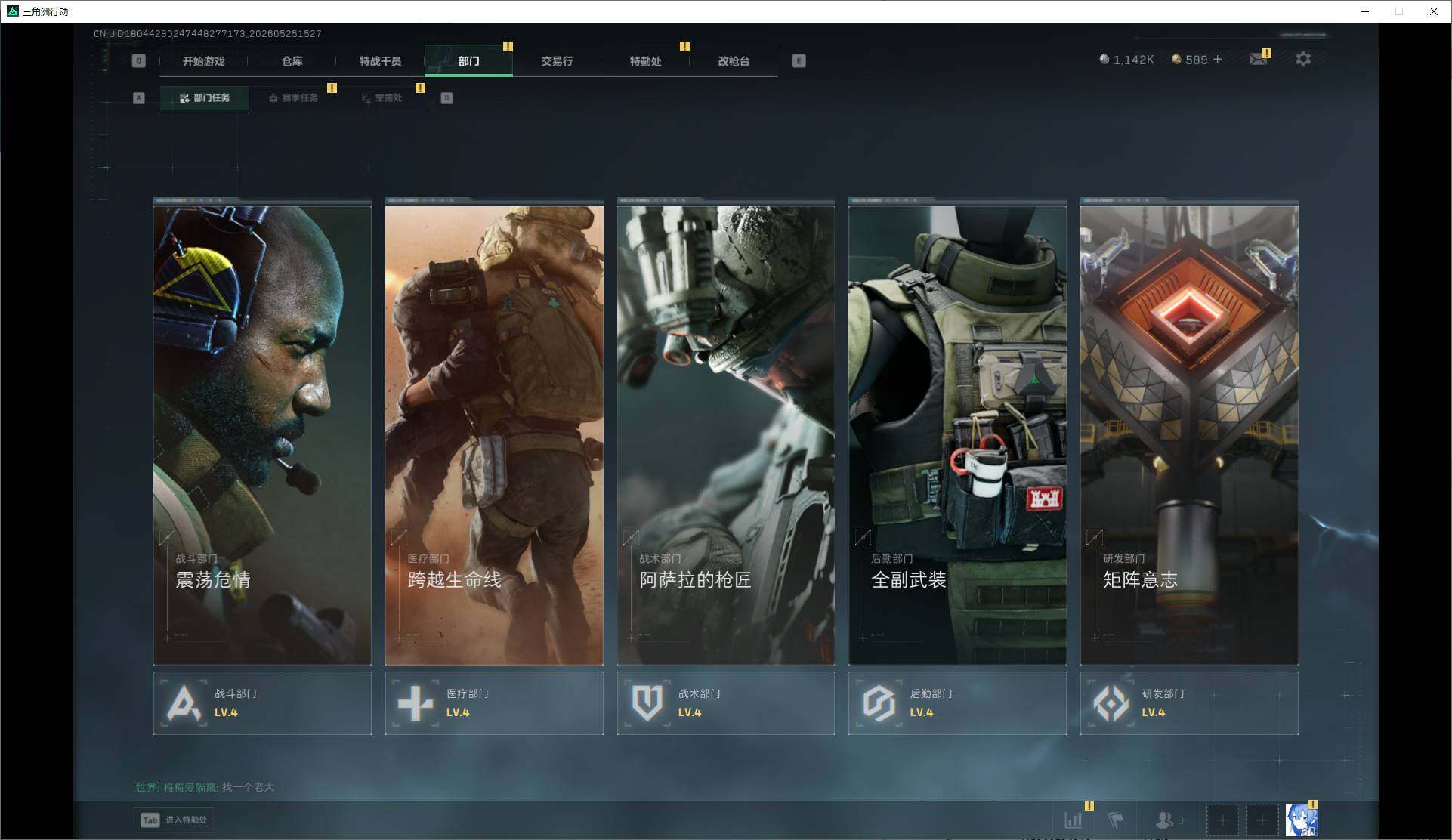
Task: Switch to the 赛季任务 sub-tab
Action: tap(293, 98)
